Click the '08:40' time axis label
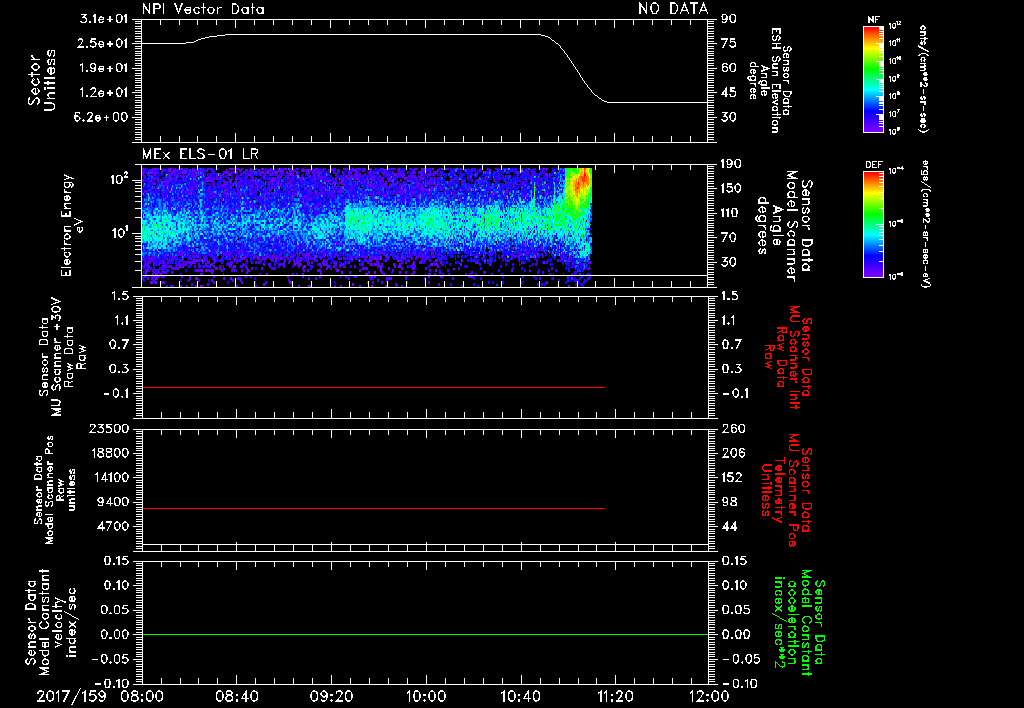The height and width of the screenshot is (708, 1024). pyautogui.click(x=236, y=696)
